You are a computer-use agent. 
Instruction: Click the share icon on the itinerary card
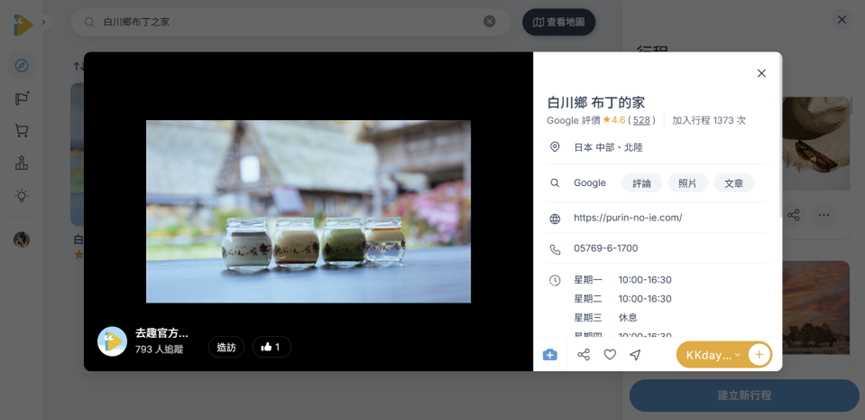click(793, 215)
